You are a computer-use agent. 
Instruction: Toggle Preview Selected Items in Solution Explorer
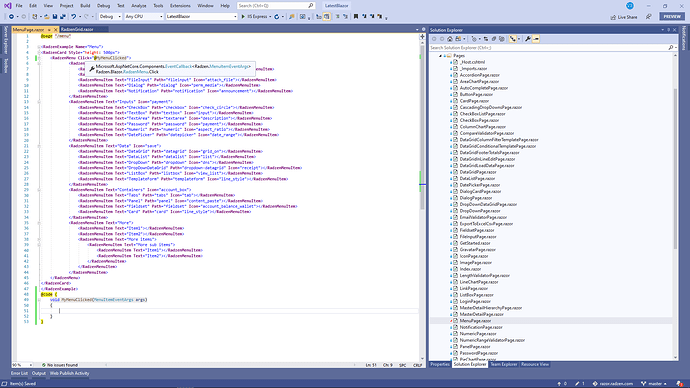click(x=536, y=39)
